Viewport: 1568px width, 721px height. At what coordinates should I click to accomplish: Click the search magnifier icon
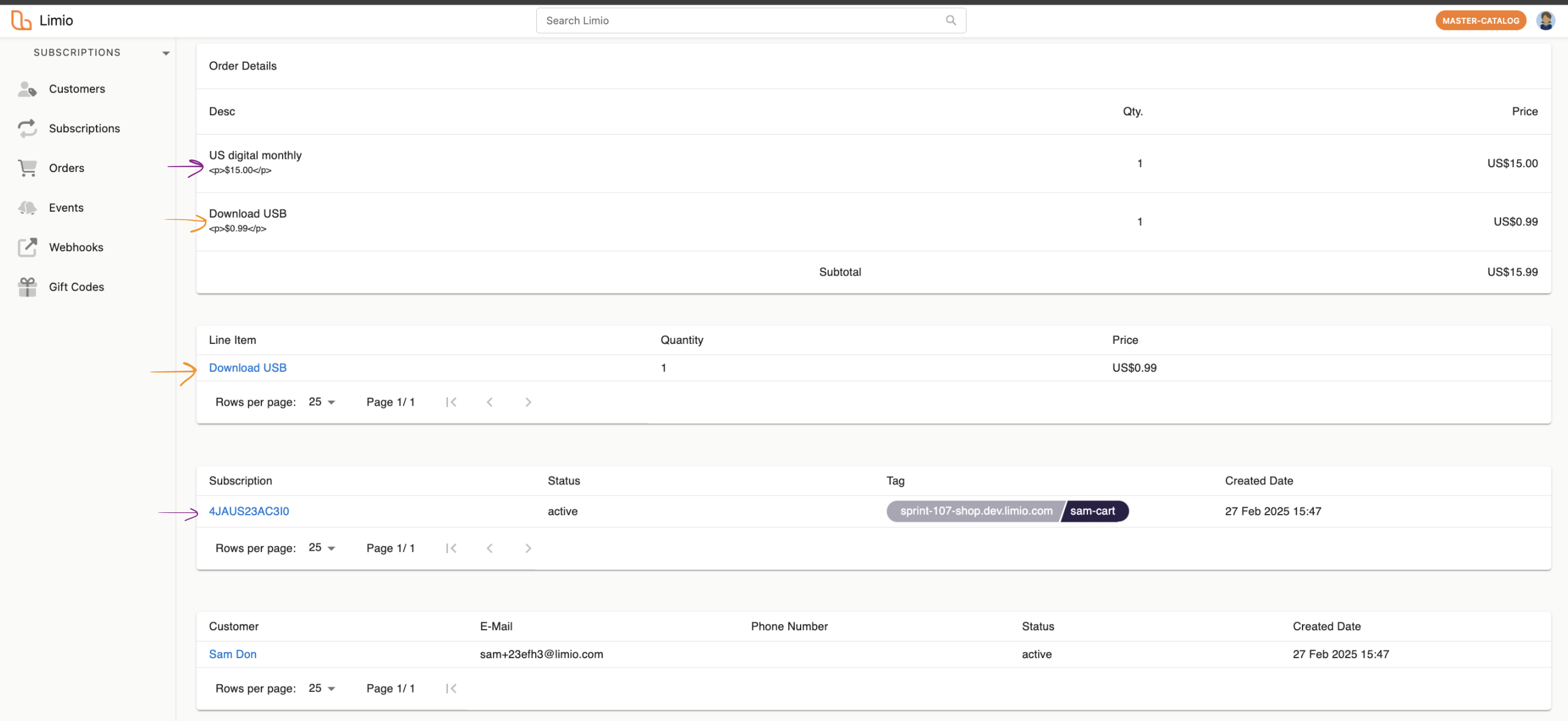click(x=951, y=21)
